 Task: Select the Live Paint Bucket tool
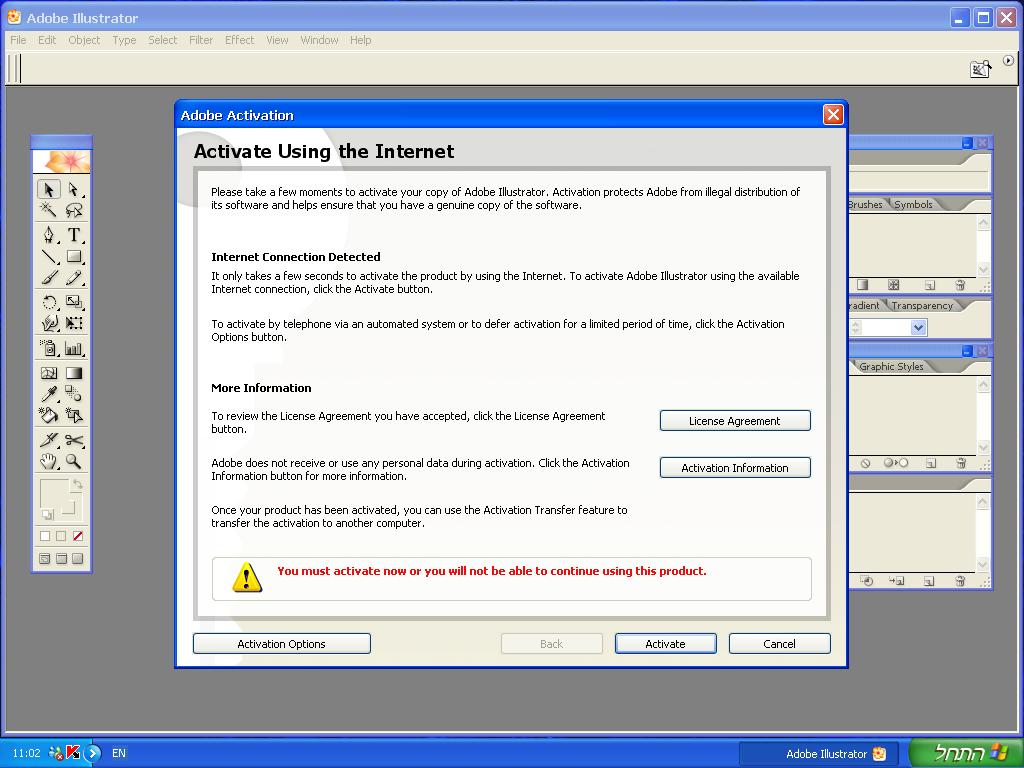(x=48, y=415)
